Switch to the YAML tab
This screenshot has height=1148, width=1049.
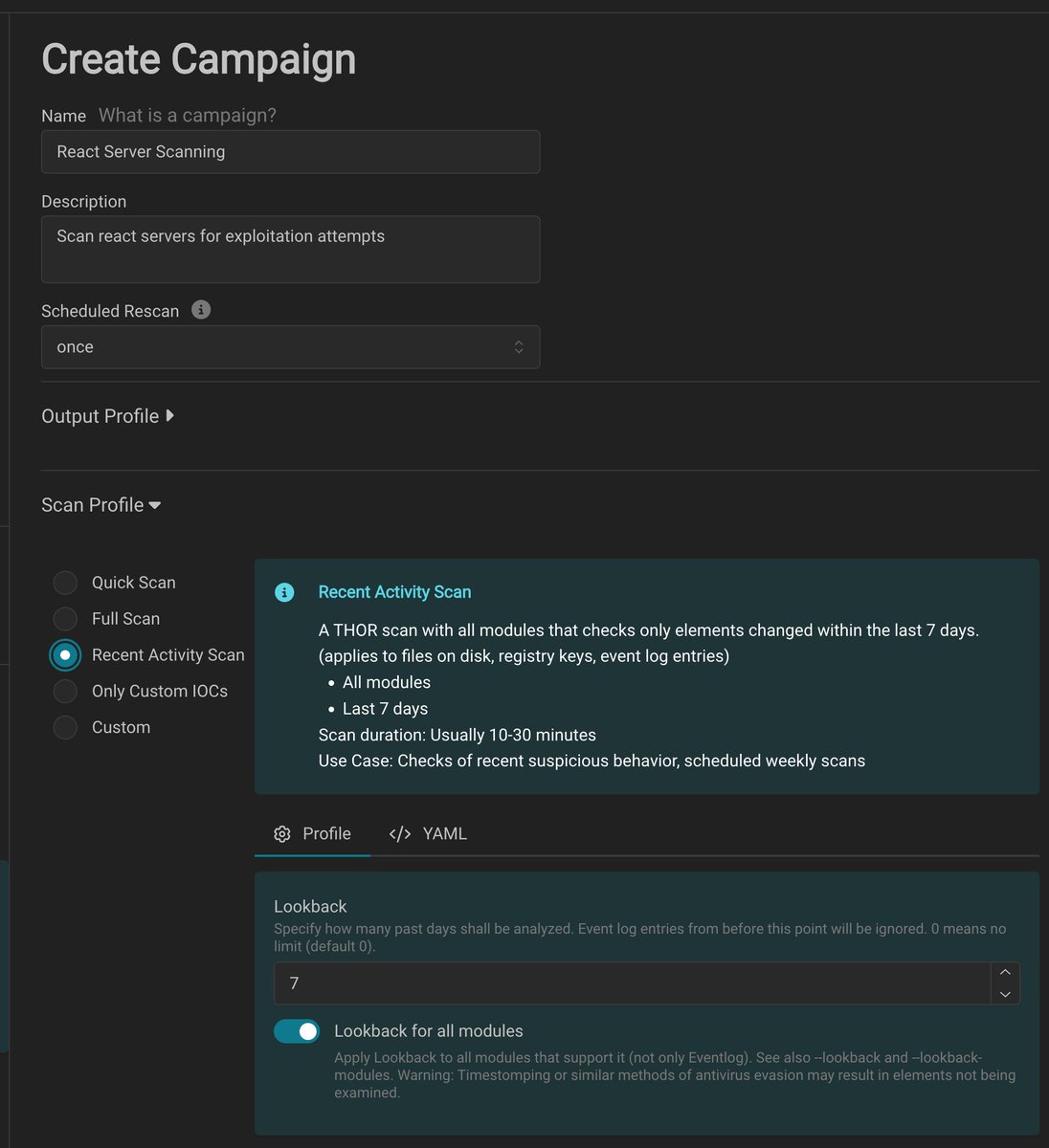(x=428, y=834)
